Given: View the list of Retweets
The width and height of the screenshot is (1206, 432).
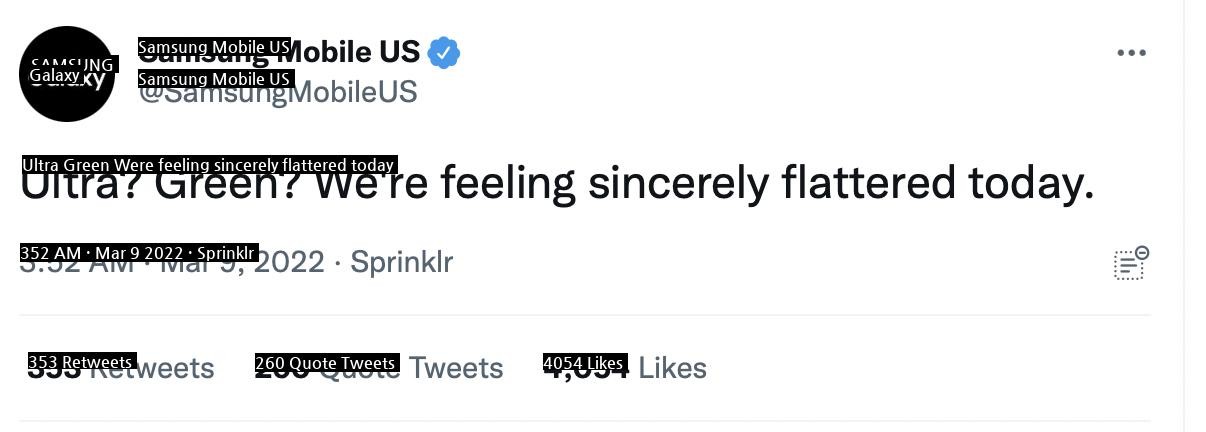Looking at the screenshot, I should pos(121,368).
